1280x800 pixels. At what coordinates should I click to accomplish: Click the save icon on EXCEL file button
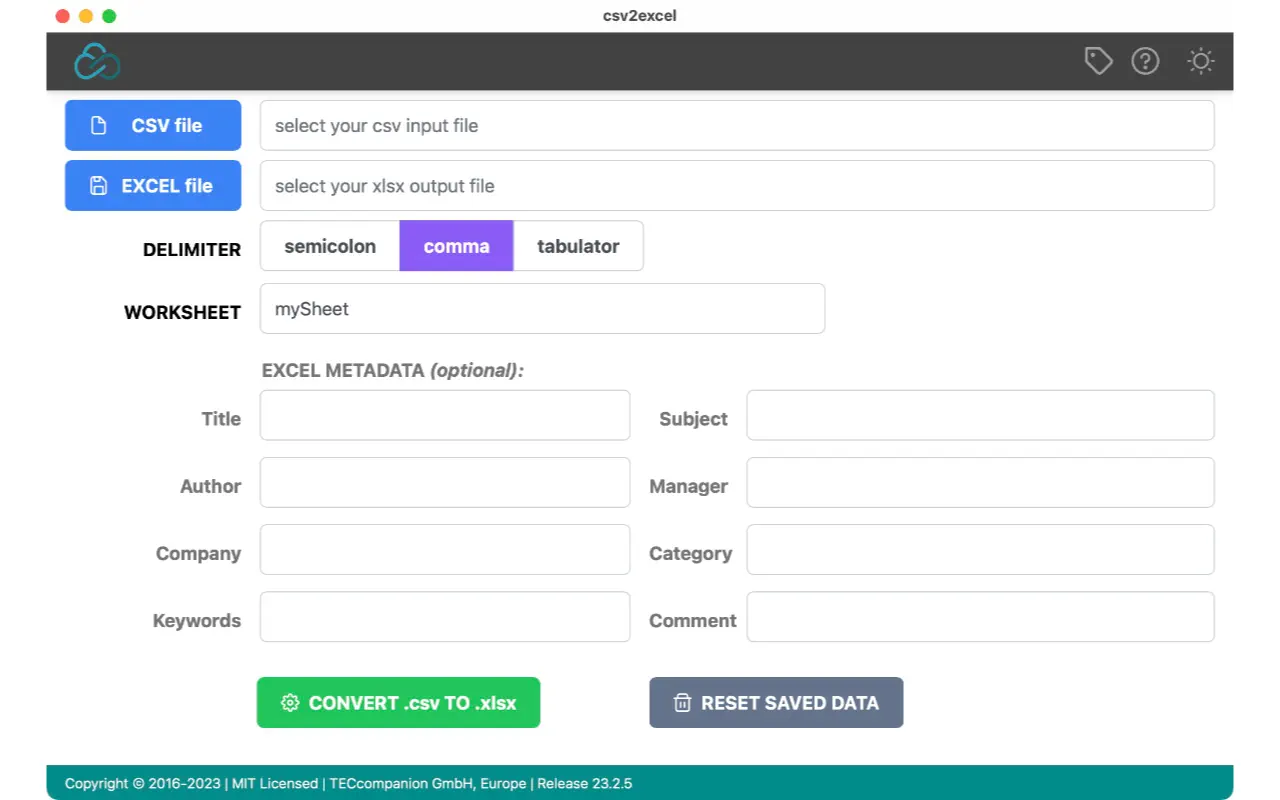pyautogui.click(x=96, y=185)
